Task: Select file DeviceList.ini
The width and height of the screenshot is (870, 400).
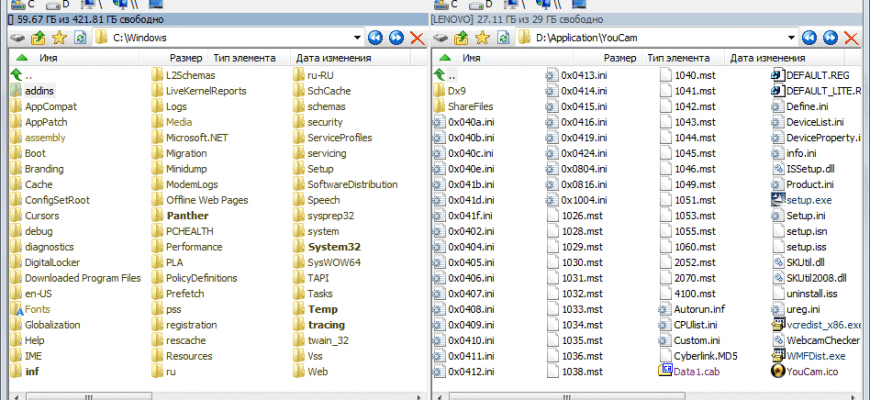Action: point(815,122)
